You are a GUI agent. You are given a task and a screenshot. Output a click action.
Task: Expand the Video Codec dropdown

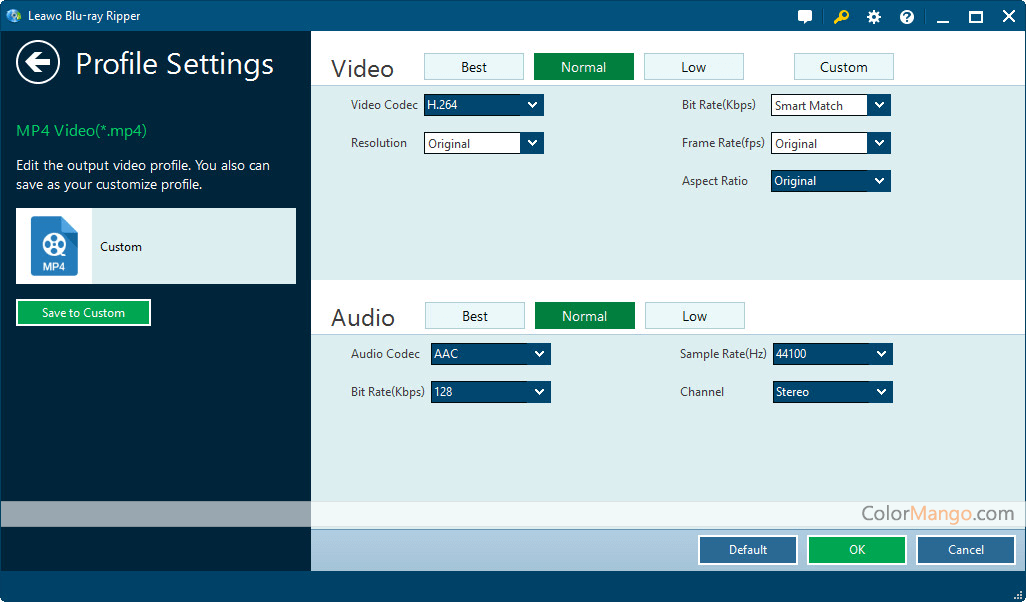click(532, 105)
